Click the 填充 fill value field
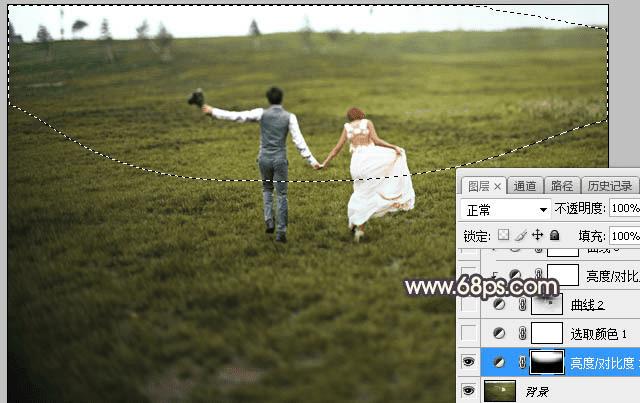 click(624, 236)
